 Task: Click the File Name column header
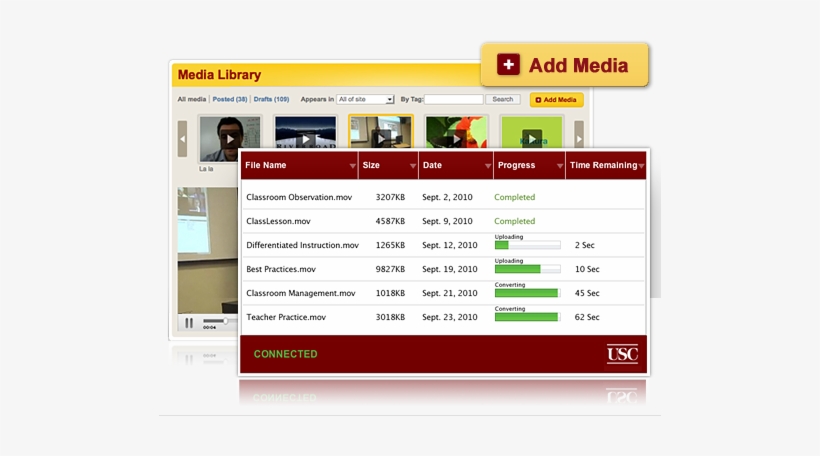300,165
